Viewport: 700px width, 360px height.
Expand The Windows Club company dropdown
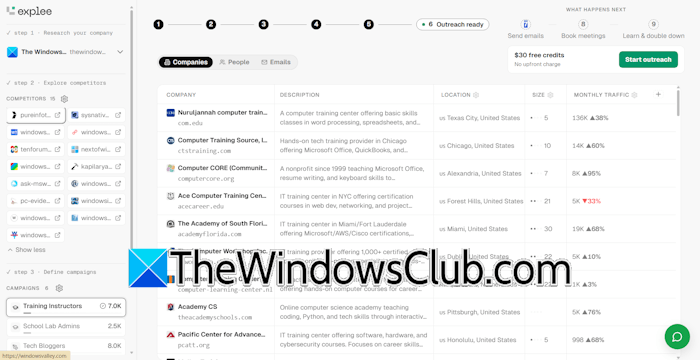(x=120, y=52)
